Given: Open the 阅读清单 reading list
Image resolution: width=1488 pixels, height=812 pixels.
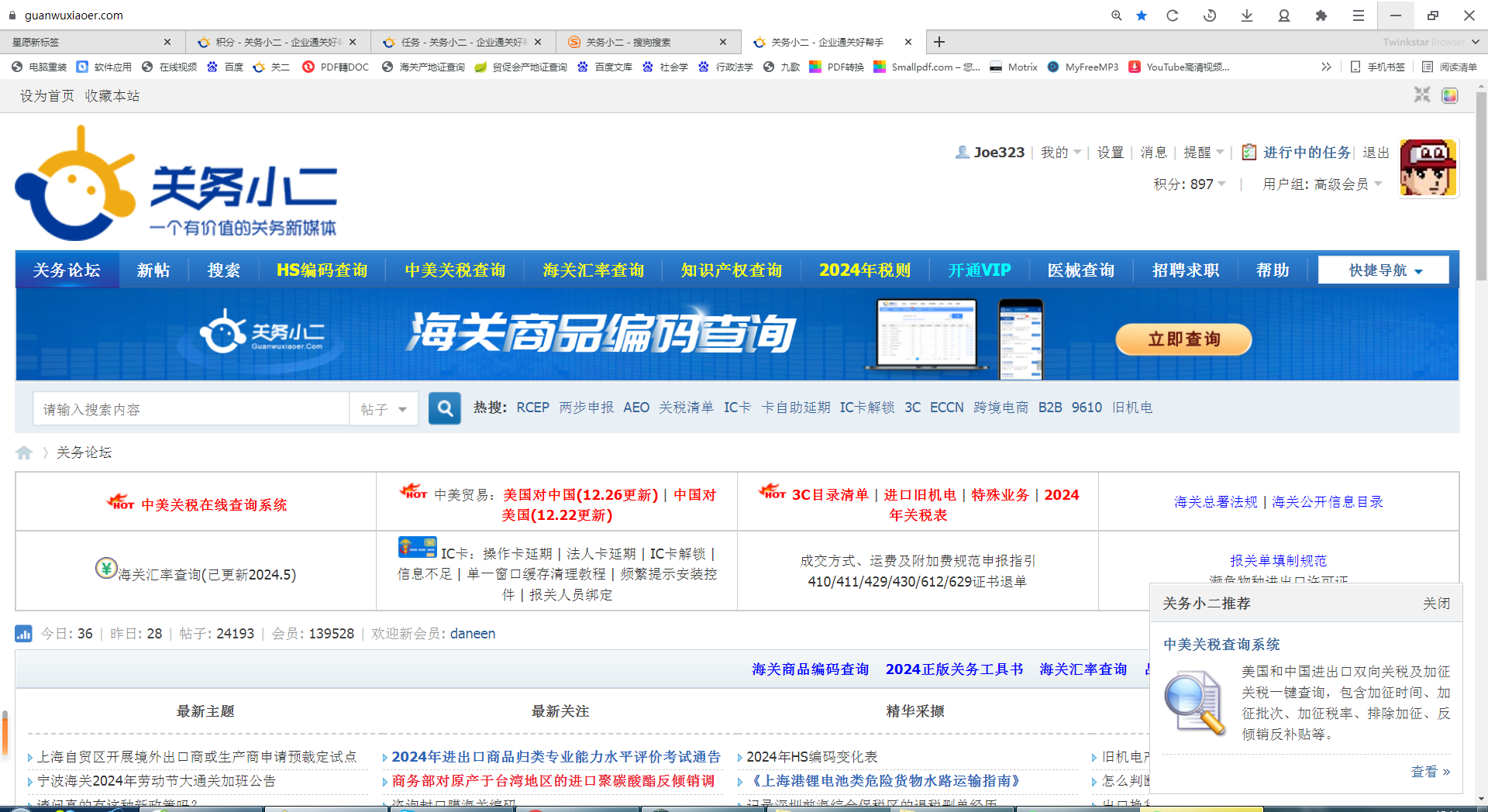Looking at the screenshot, I should 1449,67.
